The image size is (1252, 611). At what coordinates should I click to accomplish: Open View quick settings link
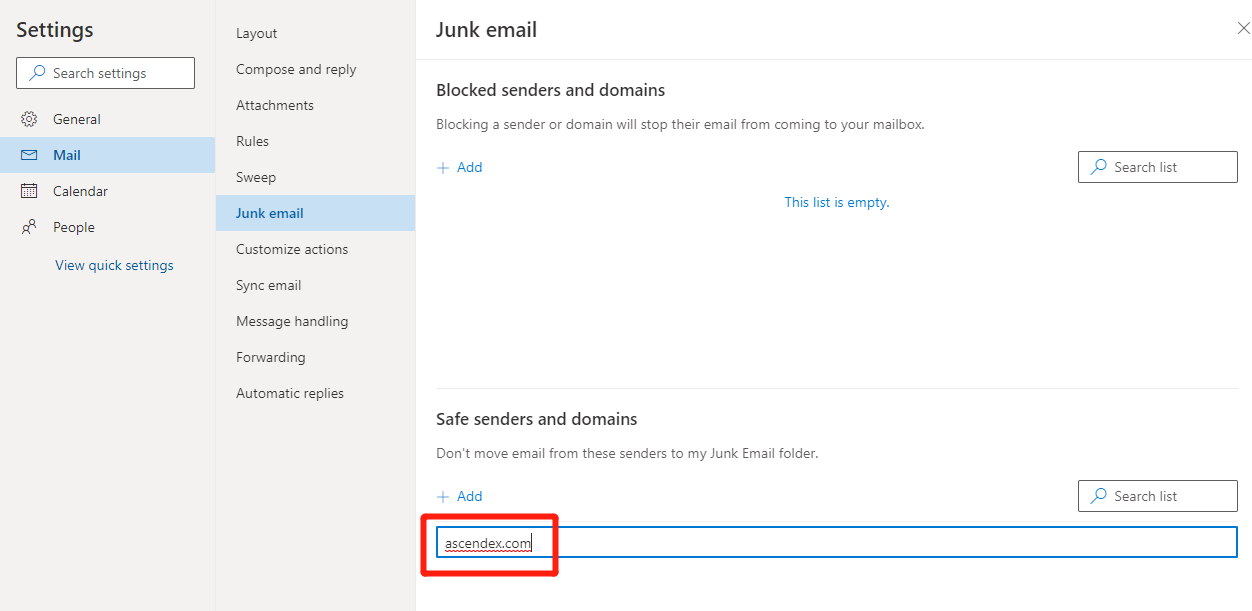point(114,265)
